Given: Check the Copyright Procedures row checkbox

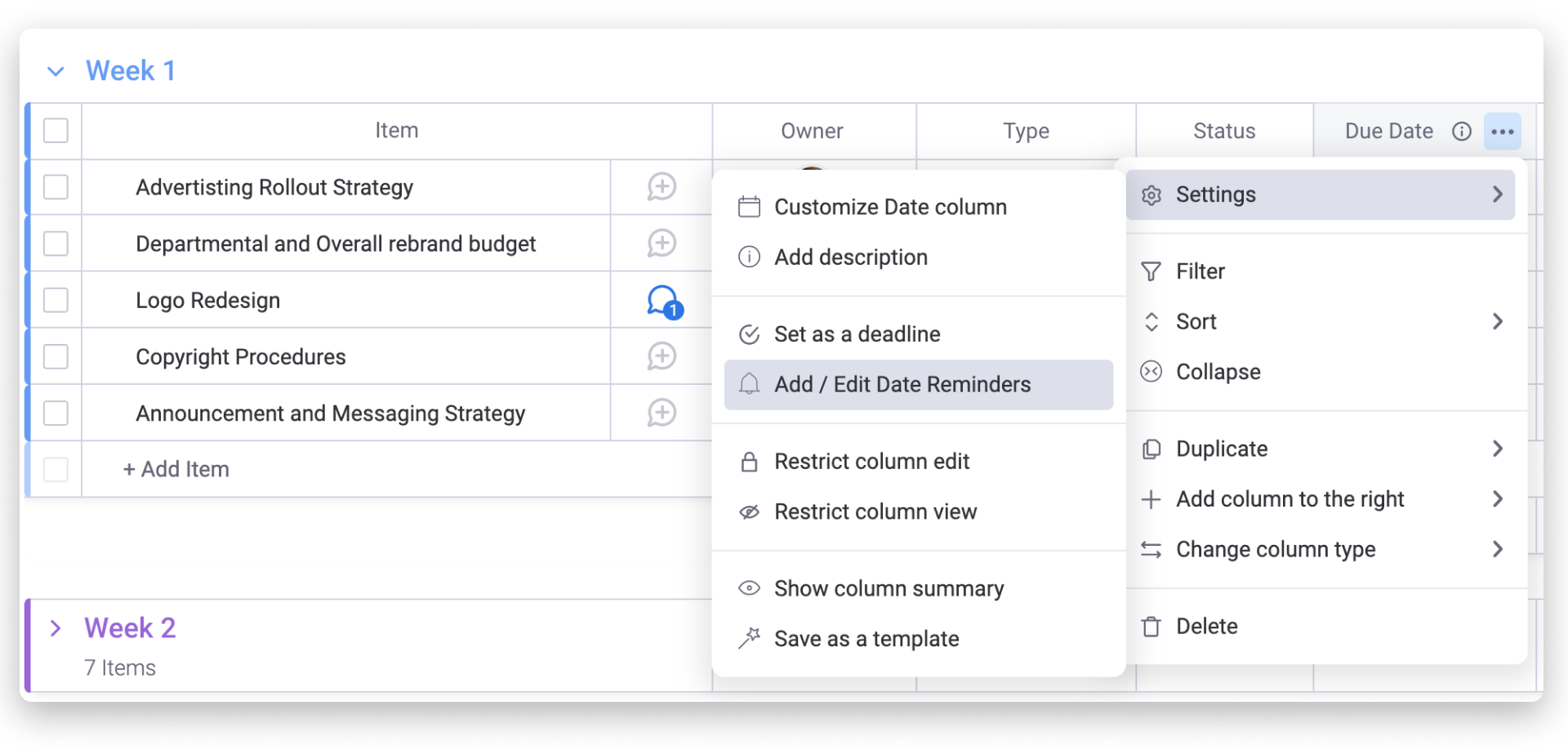Looking at the screenshot, I should (56, 356).
